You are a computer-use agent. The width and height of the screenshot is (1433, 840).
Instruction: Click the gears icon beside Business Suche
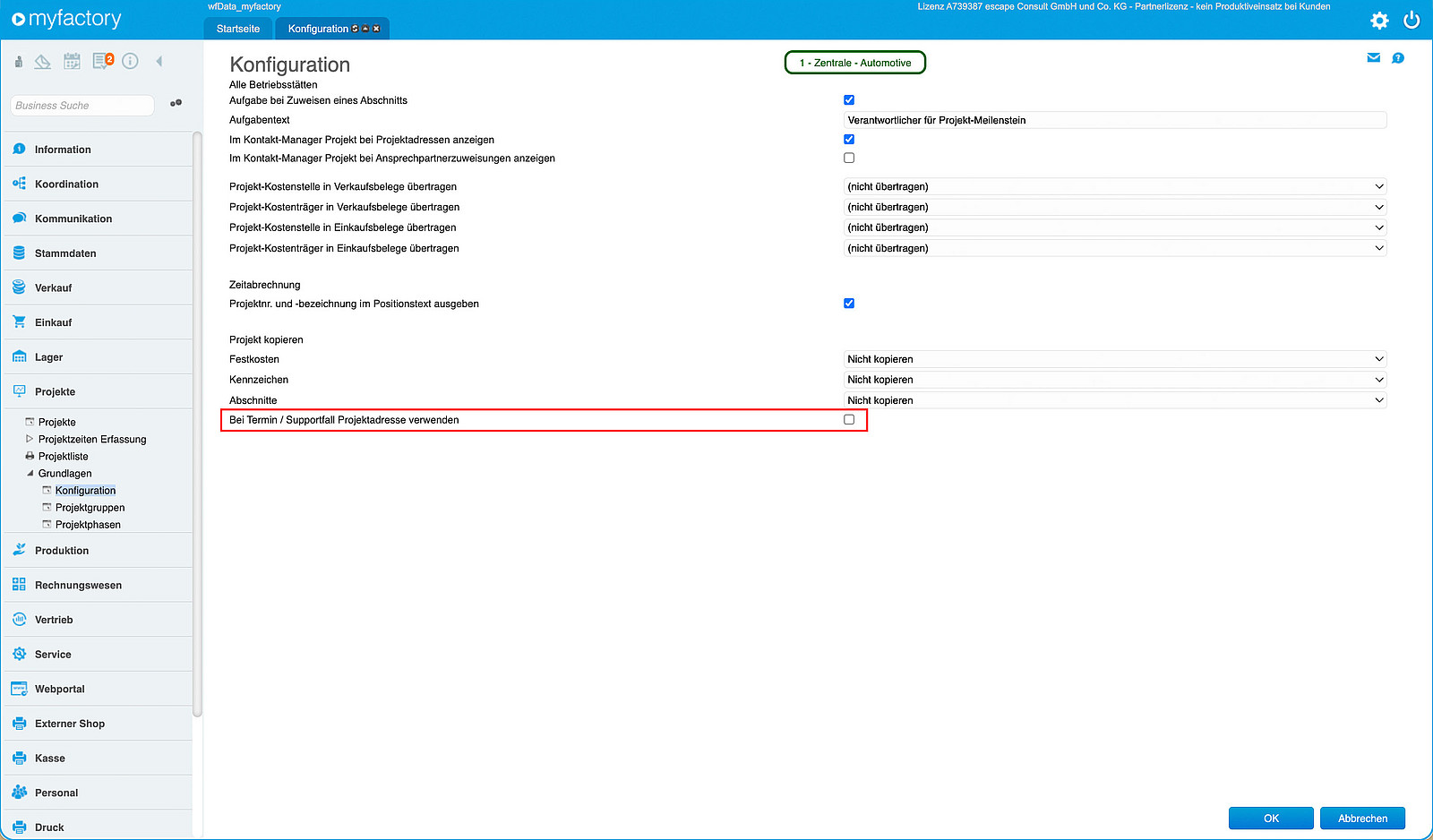pos(176,103)
